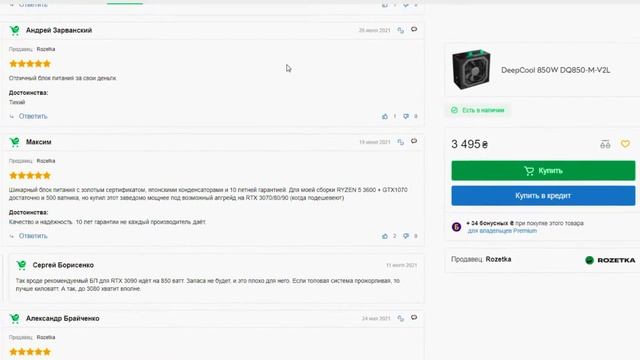
Task: Open the для владельцев Premium link
Action: click(x=502, y=231)
